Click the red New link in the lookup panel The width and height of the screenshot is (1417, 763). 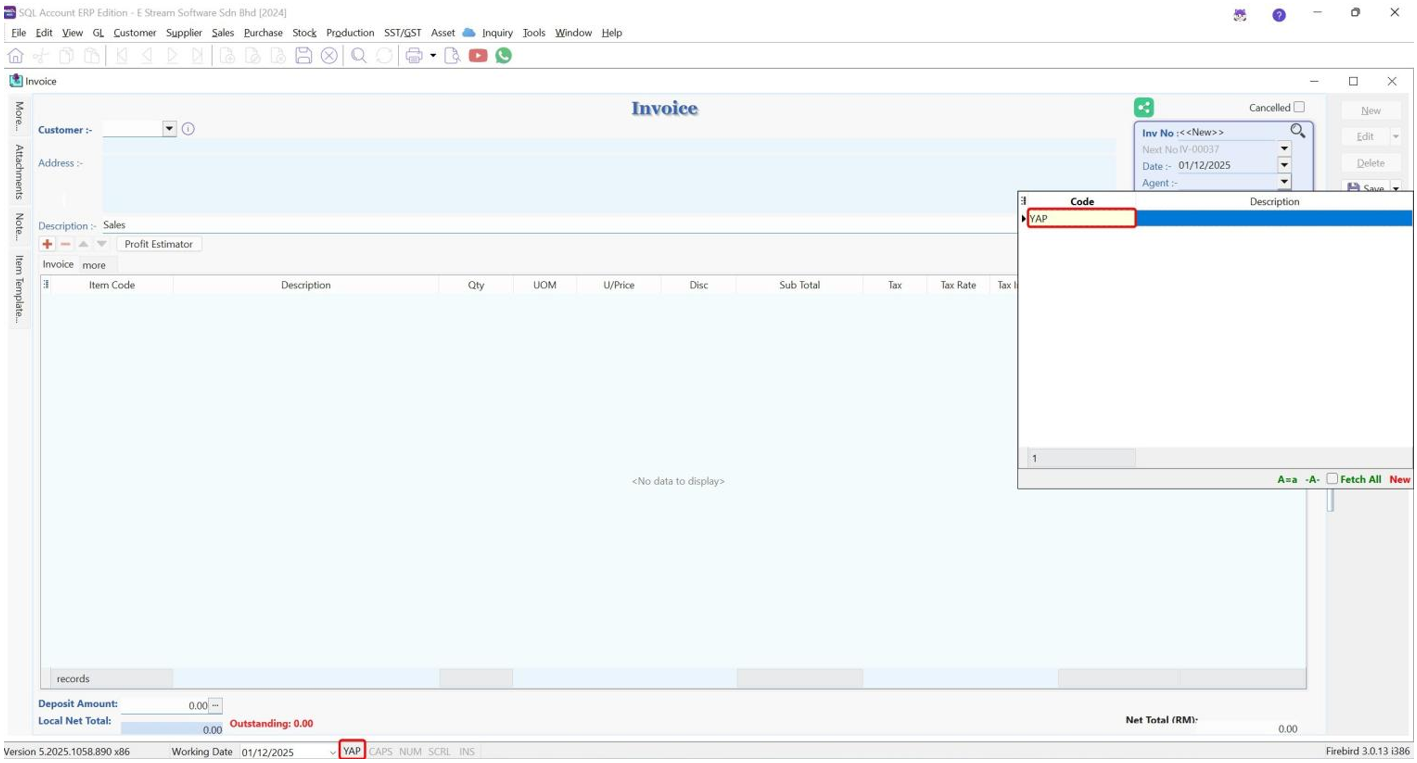click(x=1399, y=479)
